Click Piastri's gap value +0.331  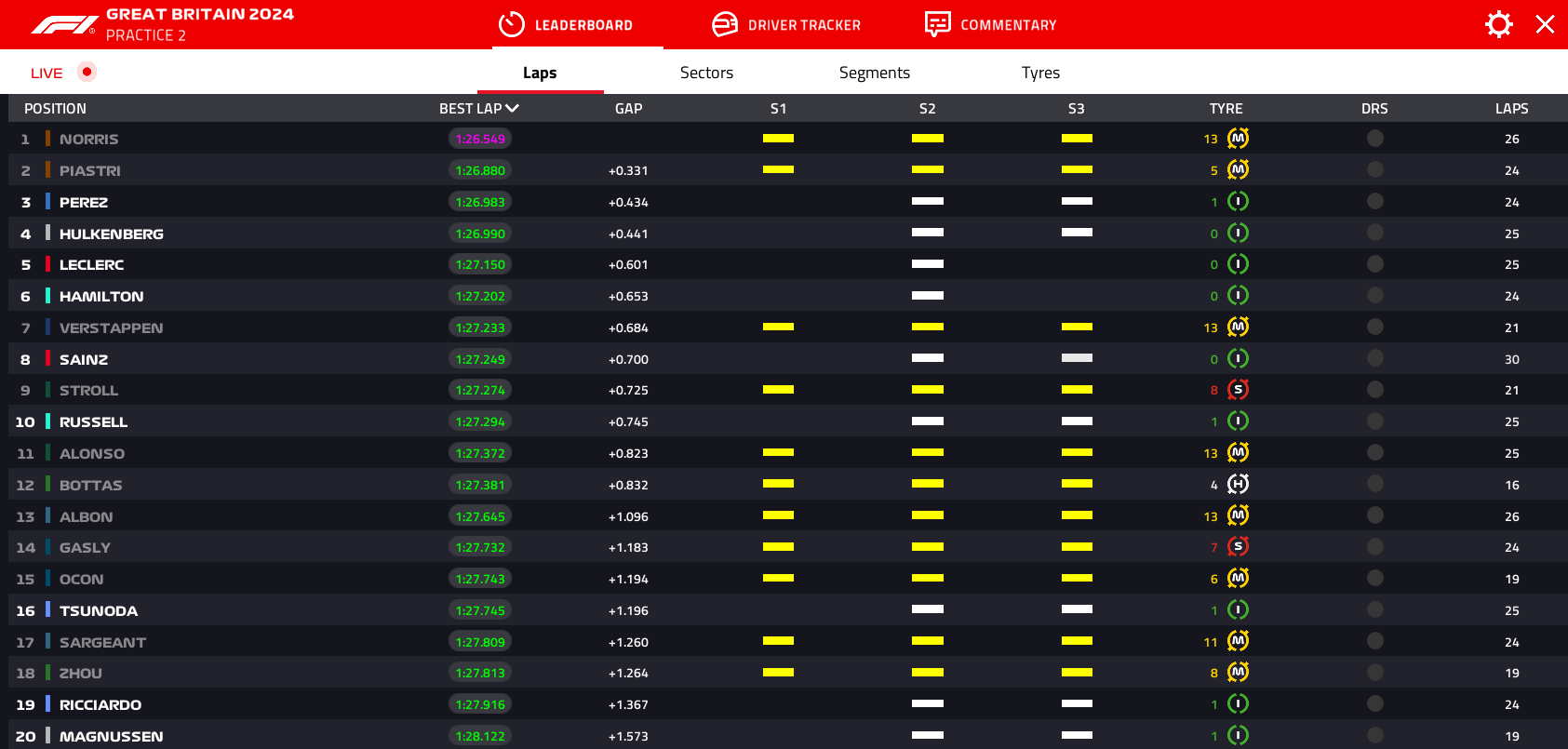628,170
